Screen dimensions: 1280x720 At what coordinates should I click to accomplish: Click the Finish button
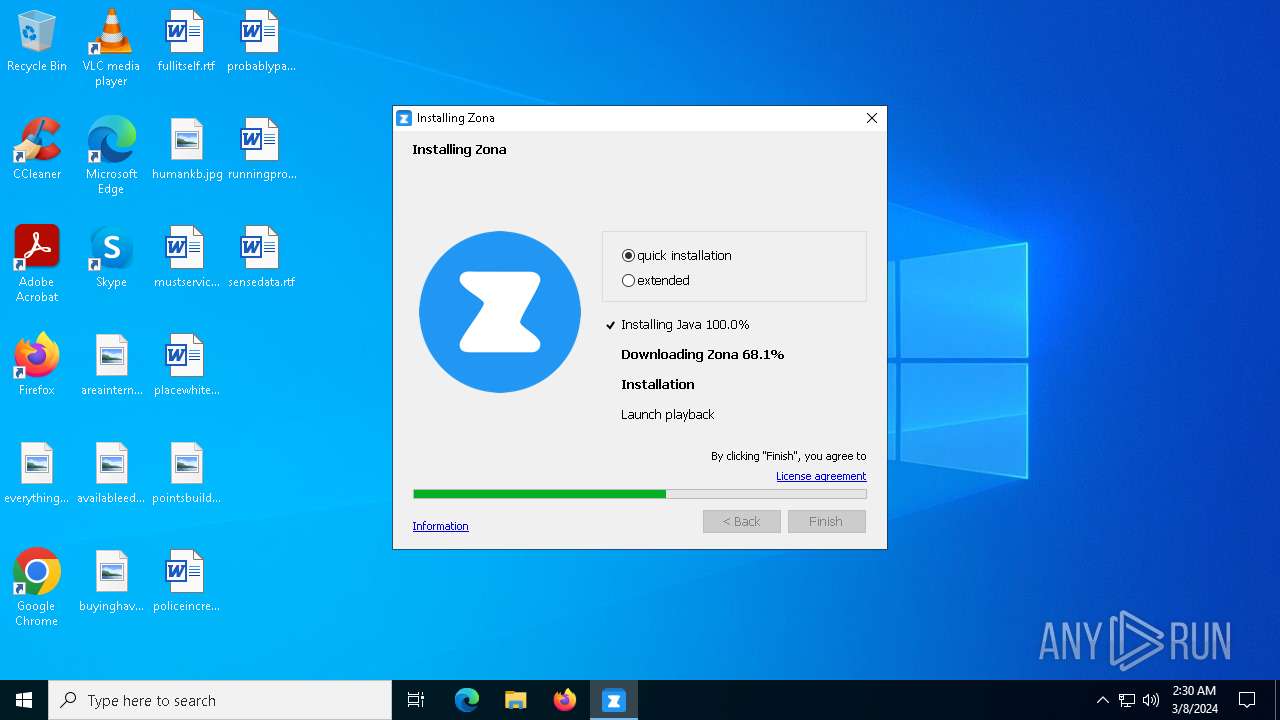coord(826,521)
